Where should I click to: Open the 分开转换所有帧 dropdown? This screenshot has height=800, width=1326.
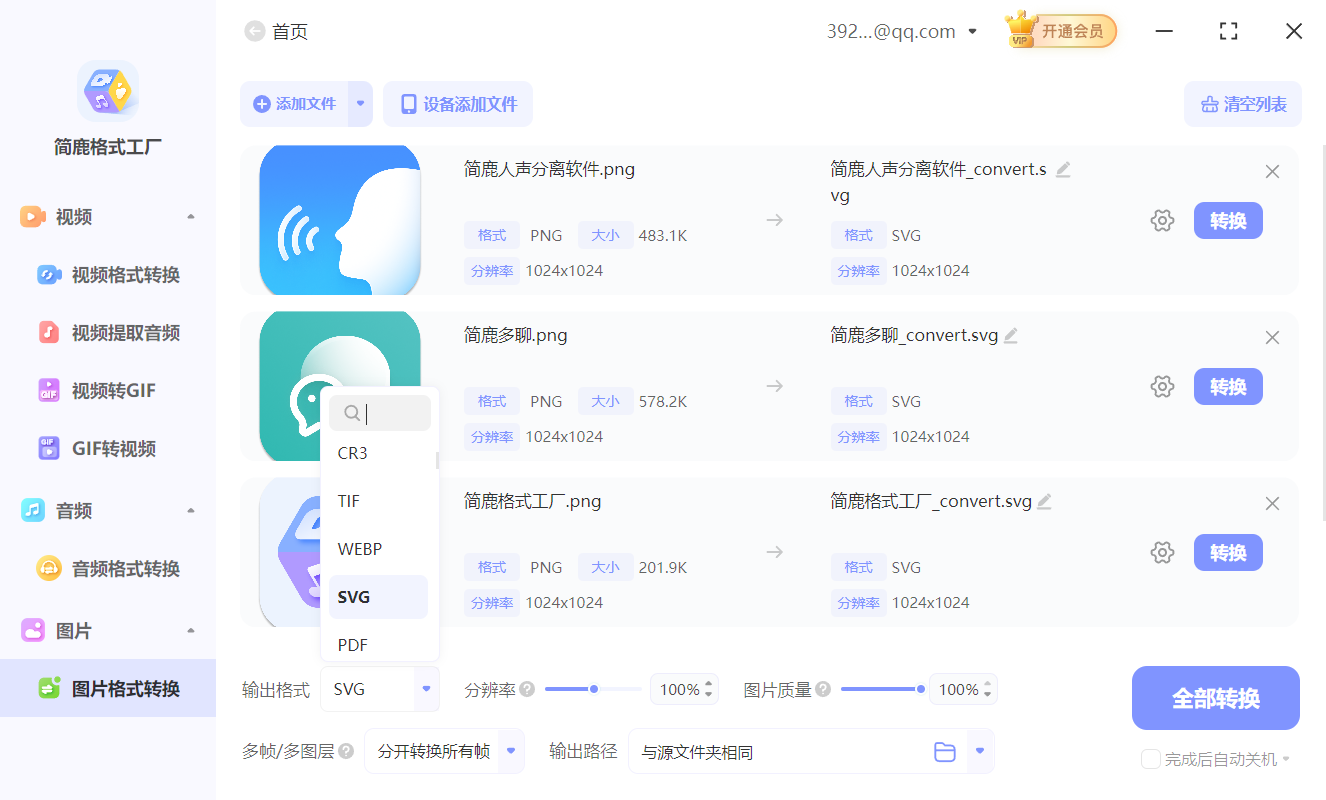pyautogui.click(x=444, y=751)
